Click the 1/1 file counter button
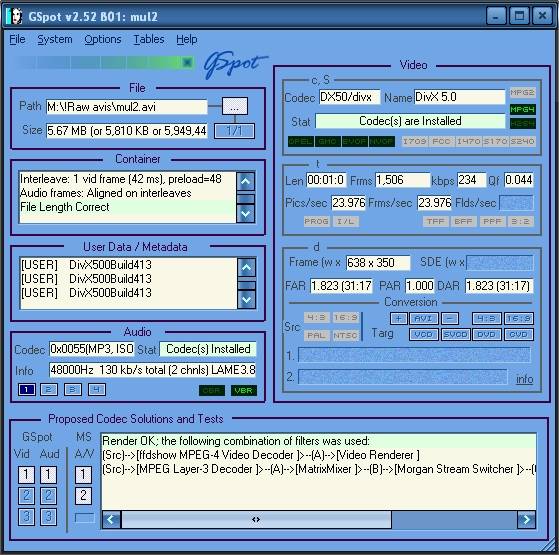 pos(234,131)
